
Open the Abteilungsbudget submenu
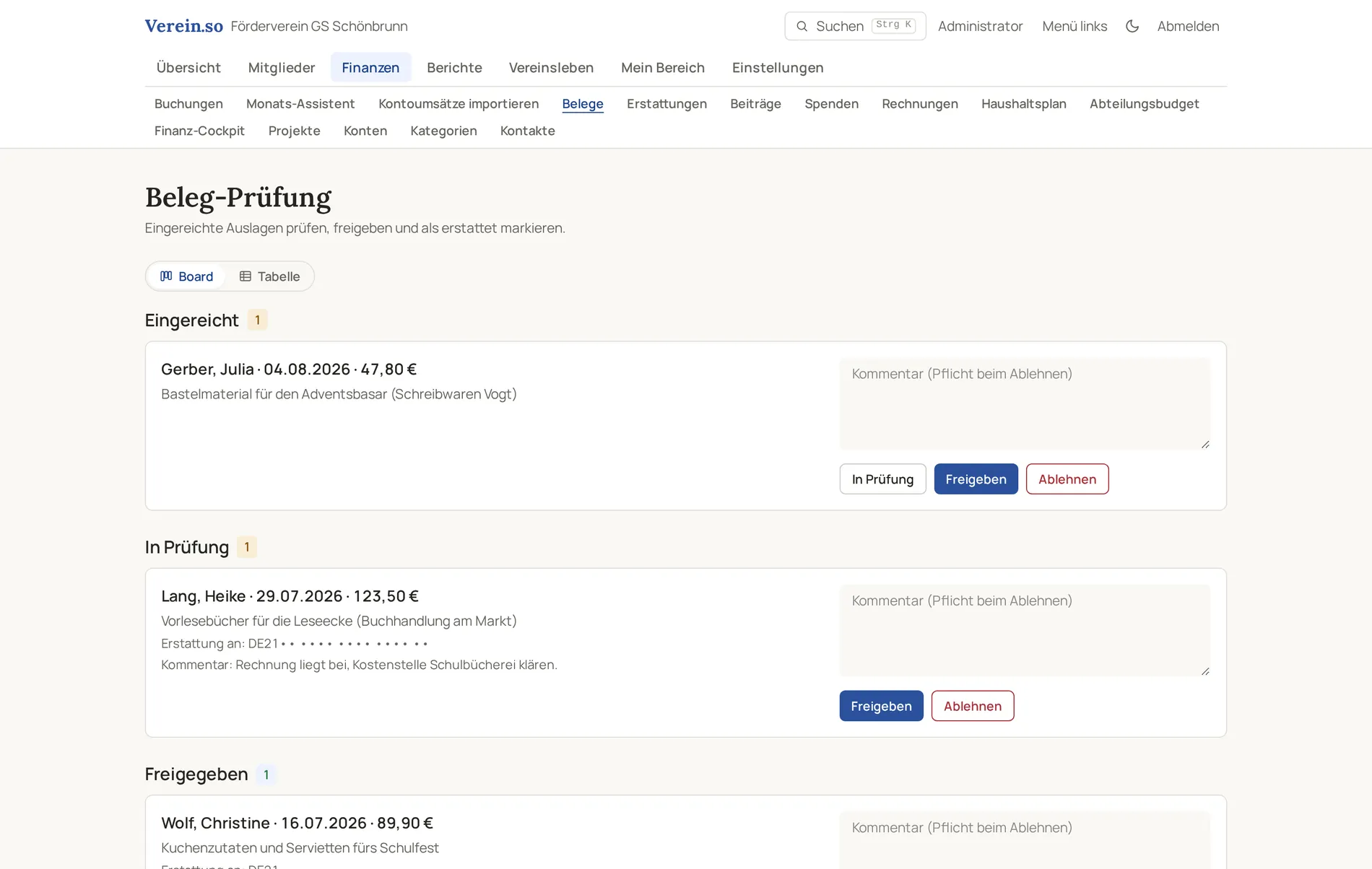pos(1144,104)
